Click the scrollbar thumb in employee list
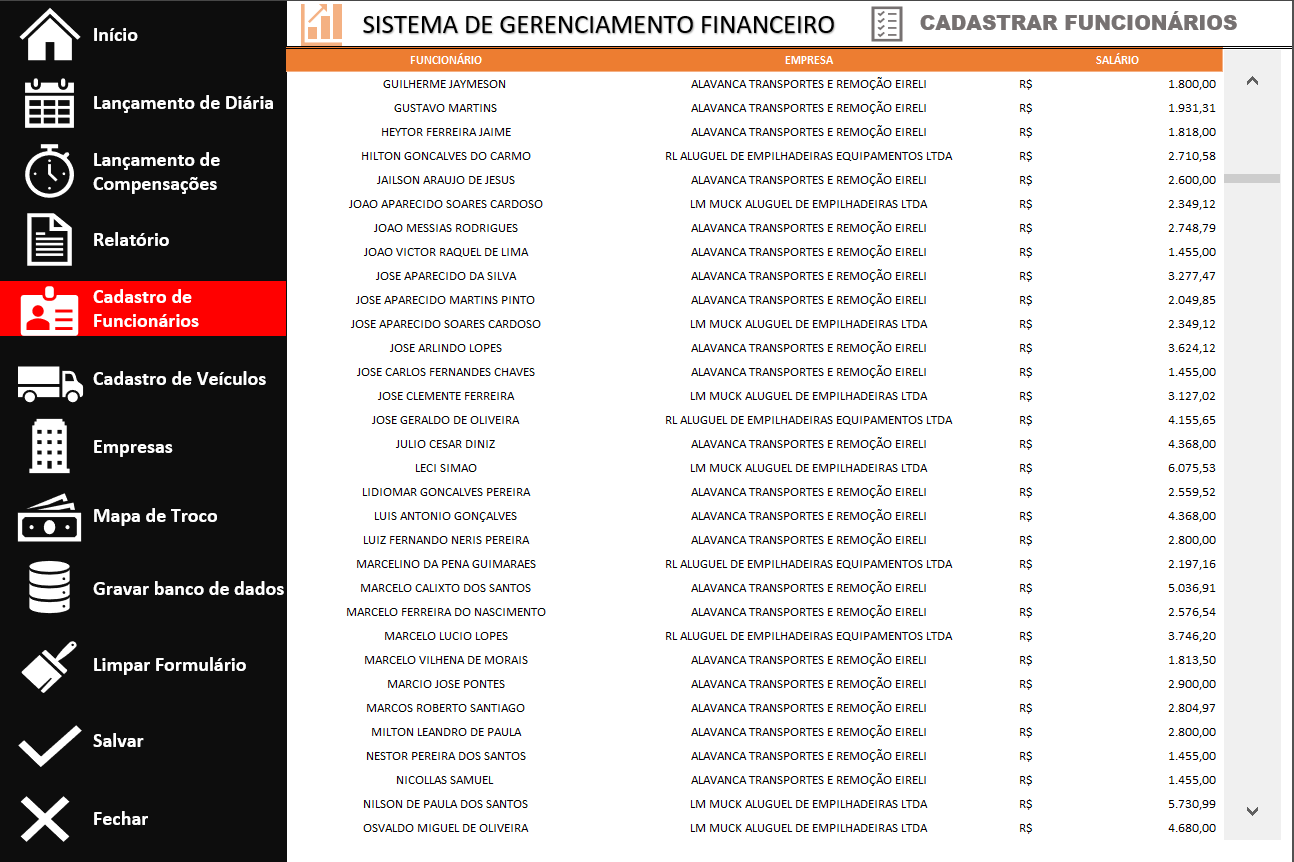The height and width of the screenshot is (862, 1294). coord(1252,179)
